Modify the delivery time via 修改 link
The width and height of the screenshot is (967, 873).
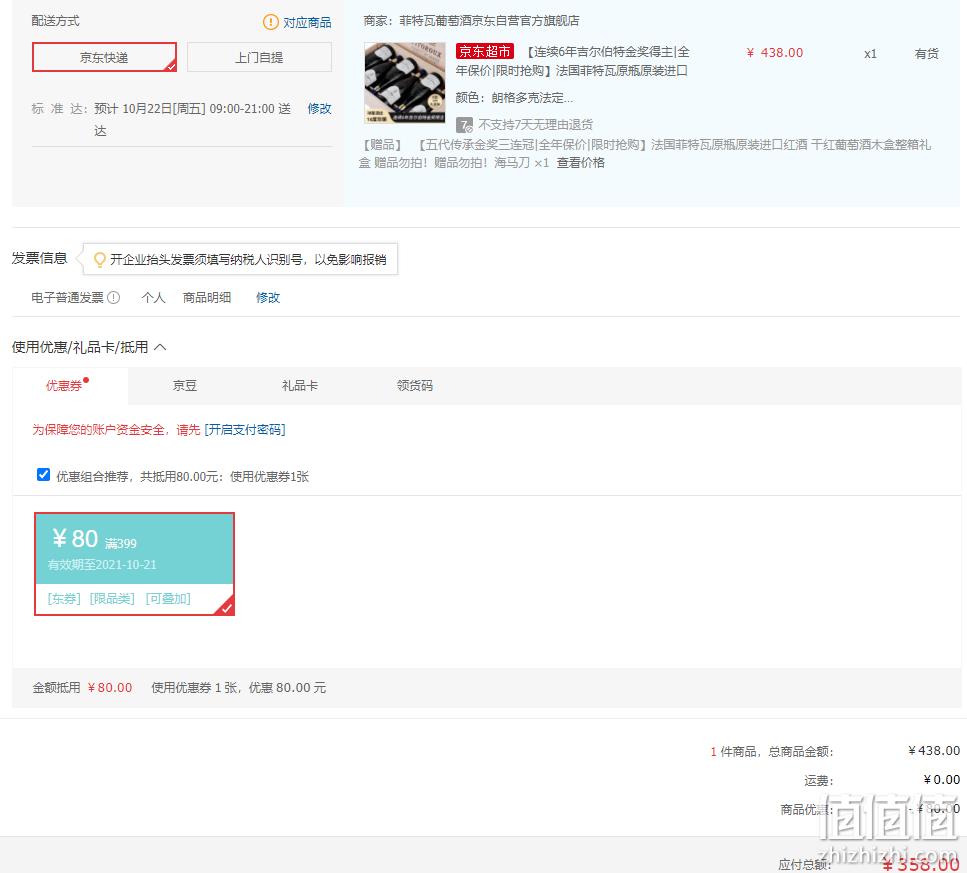point(319,109)
